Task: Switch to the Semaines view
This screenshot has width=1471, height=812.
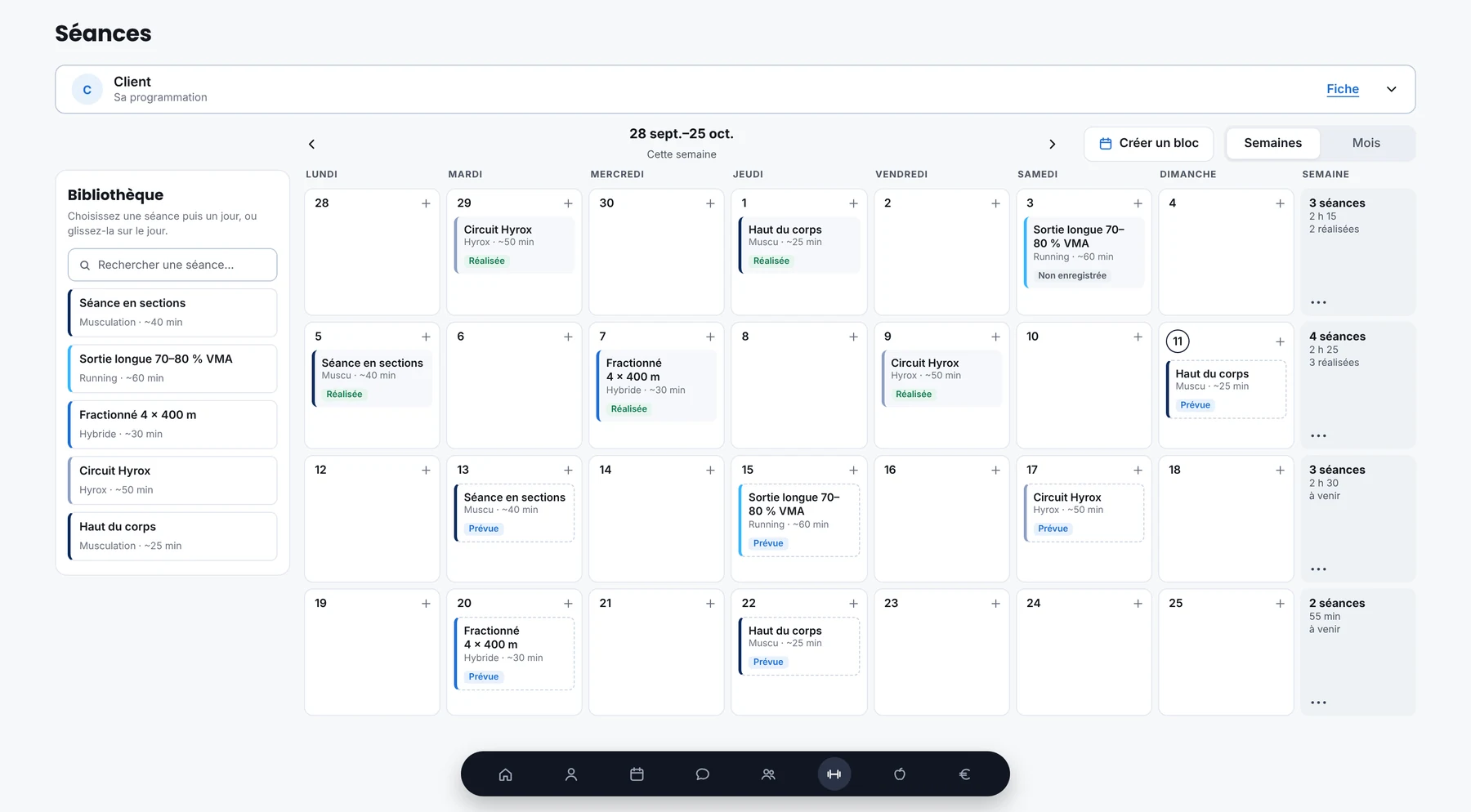Action: (1272, 143)
